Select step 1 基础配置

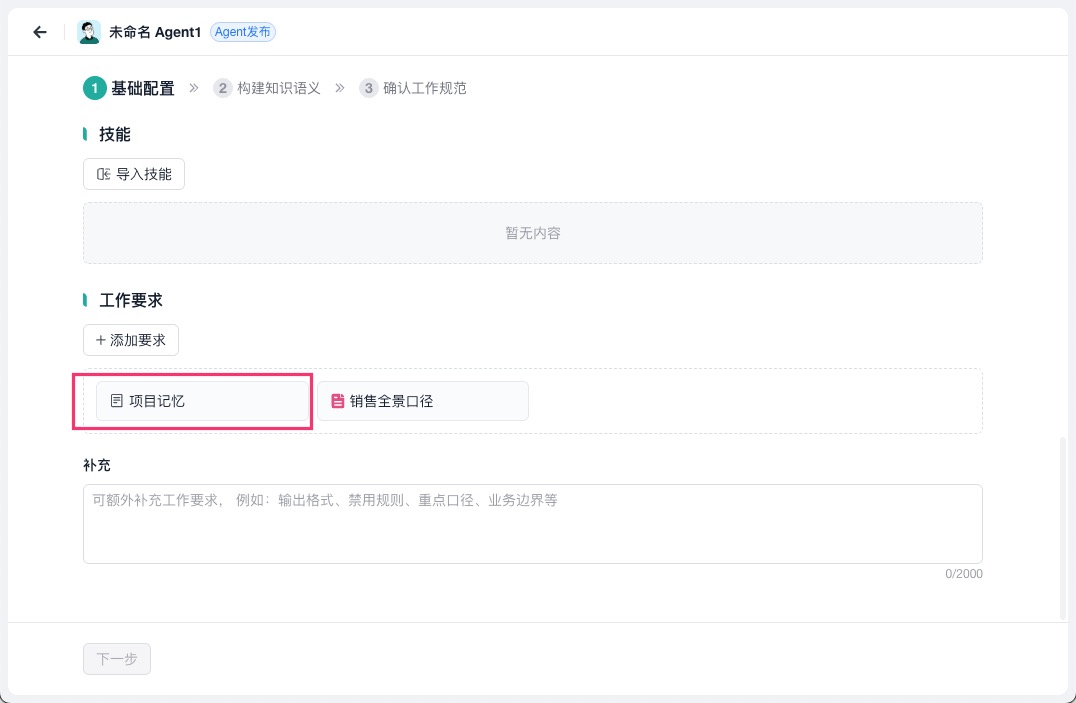(130, 88)
